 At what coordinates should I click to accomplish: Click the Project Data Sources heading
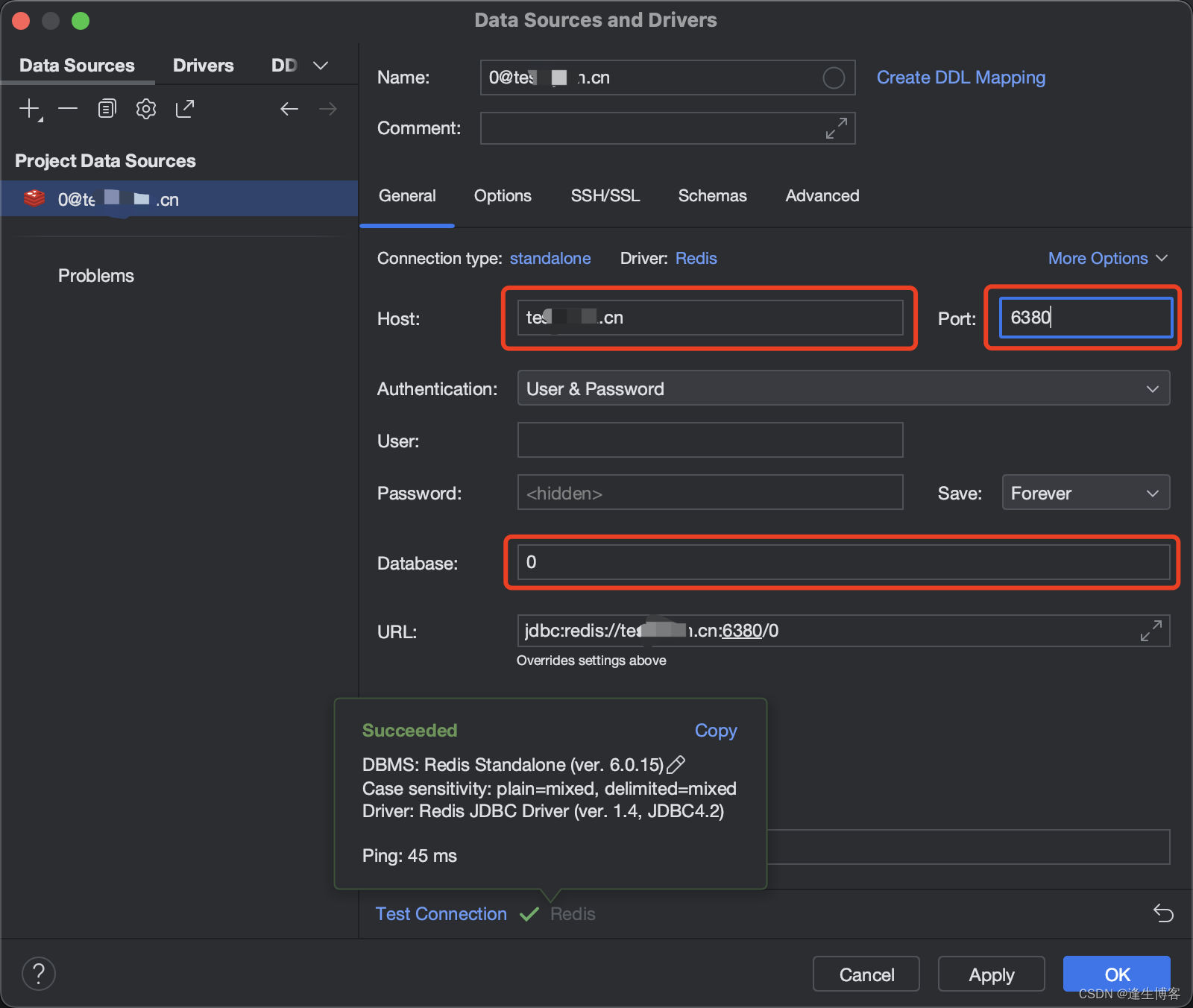click(105, 161)
